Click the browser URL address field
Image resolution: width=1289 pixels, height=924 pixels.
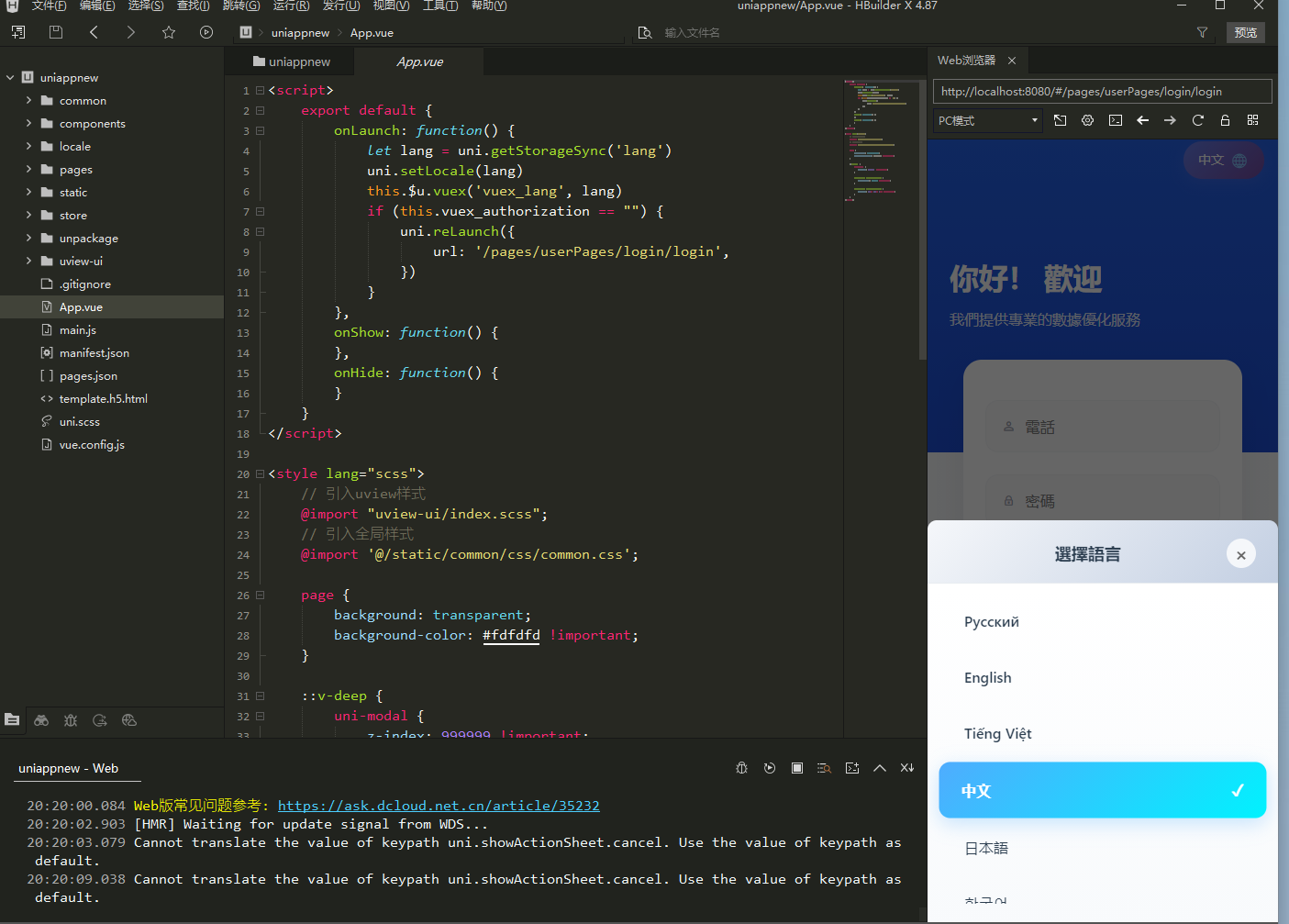coord(1102,92)
